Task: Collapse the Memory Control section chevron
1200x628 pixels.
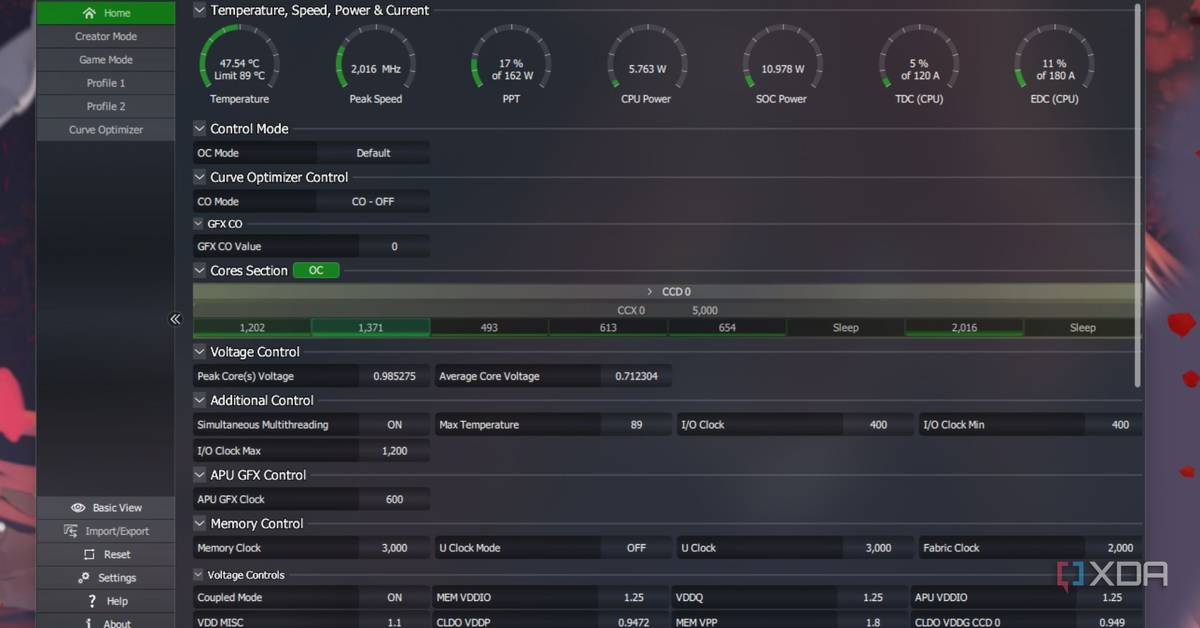Action: coord(199,524)
